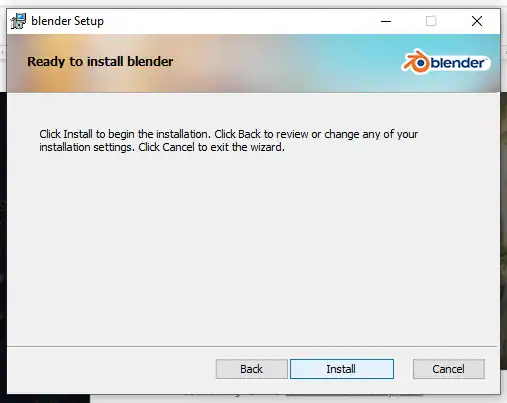The image size is (507, 403).
Task: Click the "Ready to install blender" heading
Action: pos(100,62)
